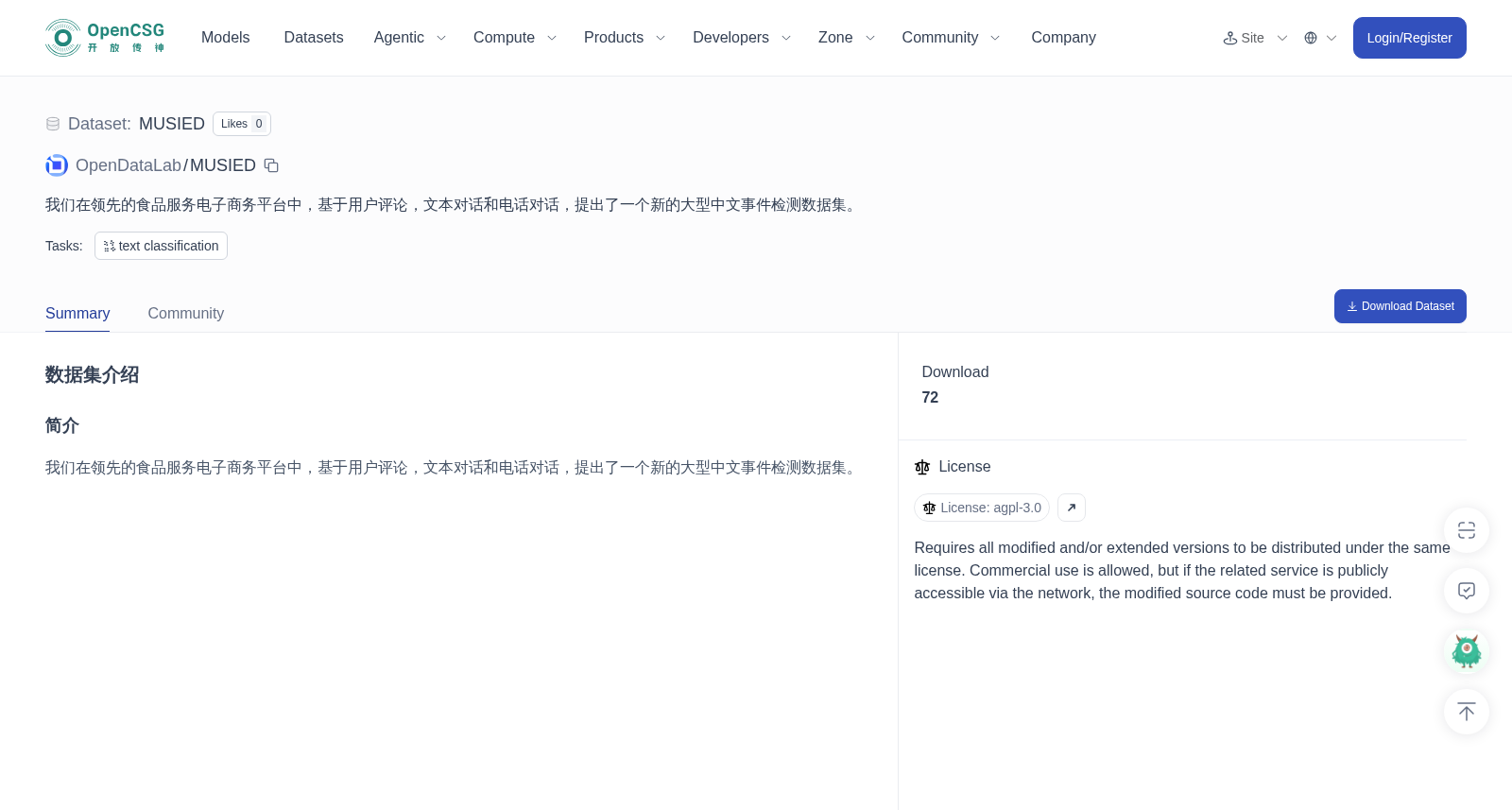Click the globe language icon

tap(1311, 38)
